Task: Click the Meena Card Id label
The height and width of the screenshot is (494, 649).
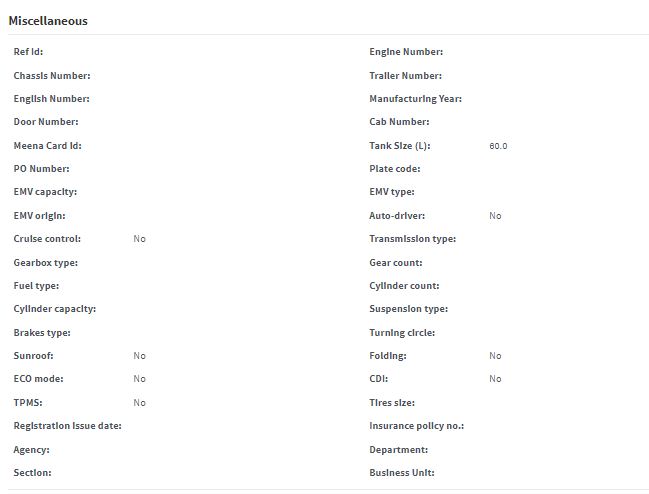Action: 48,146
